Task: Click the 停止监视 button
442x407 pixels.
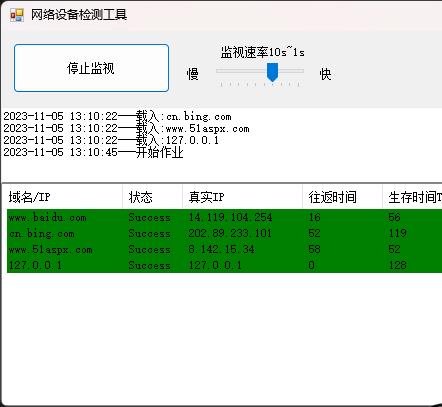Action: click(x=91, y=68)
